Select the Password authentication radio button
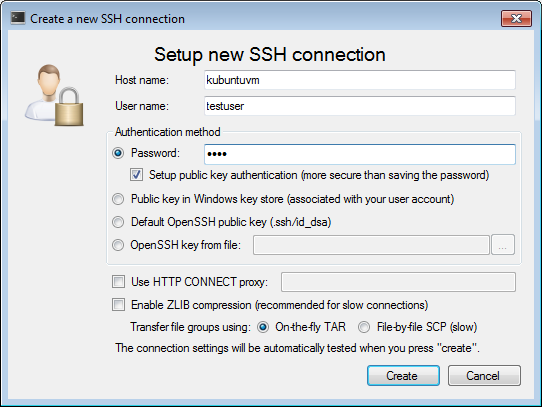 [x=118, y=153]
